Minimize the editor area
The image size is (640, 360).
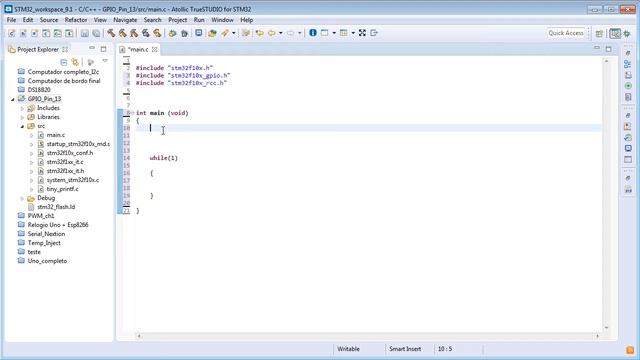pos(597,49)
